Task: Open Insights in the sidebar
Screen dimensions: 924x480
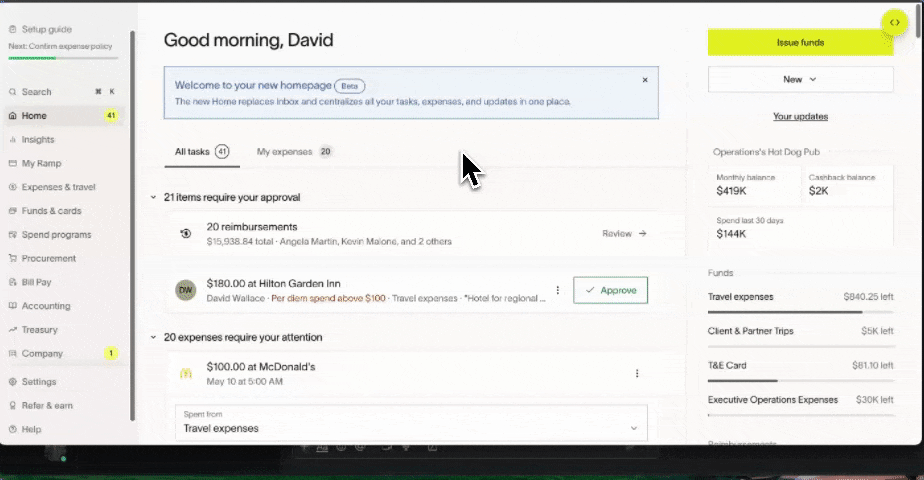Action: pos(64,140)
